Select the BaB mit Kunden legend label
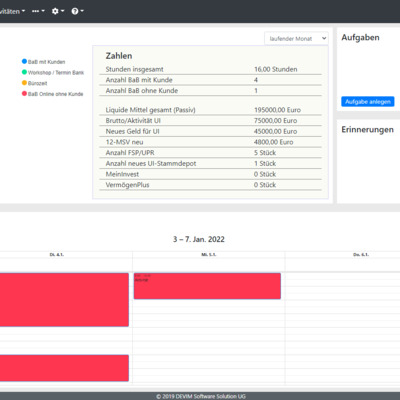This screenshot has height=400, width=400. click(46, 62)
